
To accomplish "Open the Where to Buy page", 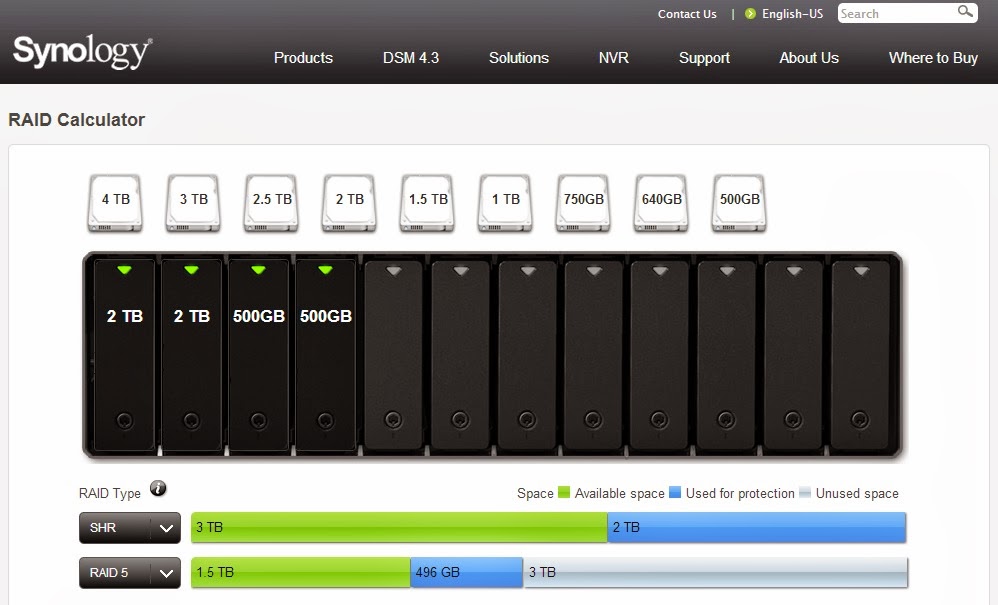I will coord(932,58).
